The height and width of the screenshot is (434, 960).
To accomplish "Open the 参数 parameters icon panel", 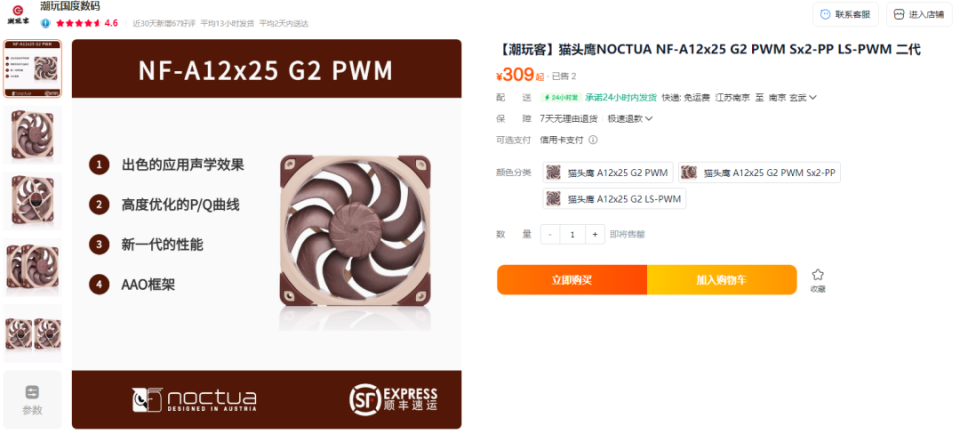I will tap(32, 399).
